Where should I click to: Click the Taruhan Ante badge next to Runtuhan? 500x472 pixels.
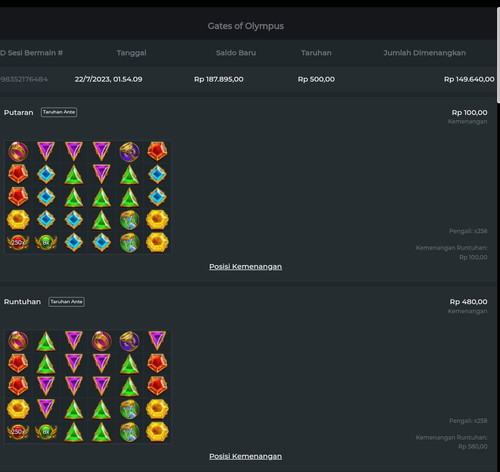tap(66, 302)
